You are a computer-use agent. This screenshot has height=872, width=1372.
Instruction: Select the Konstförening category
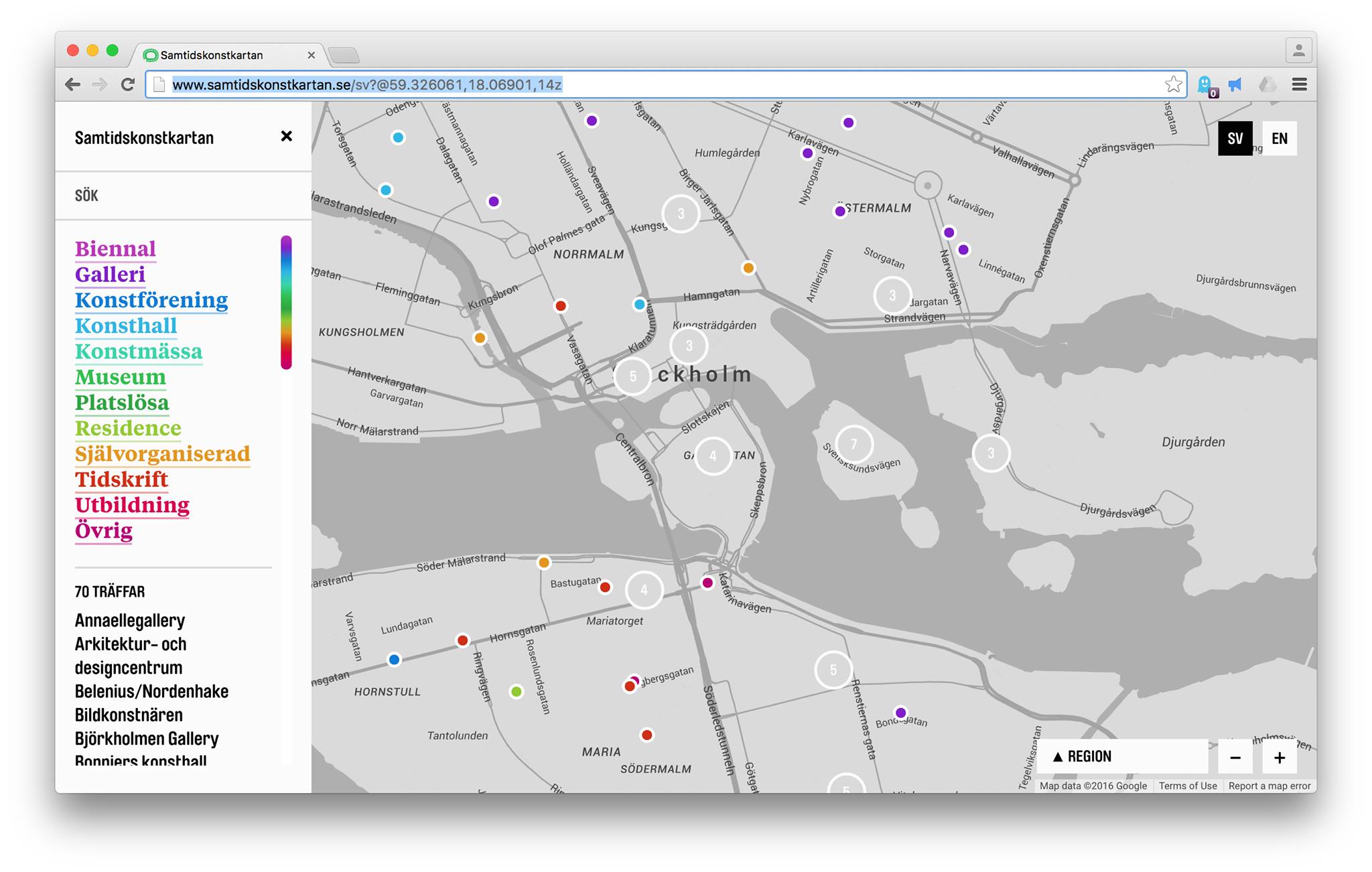pos(151,300)
